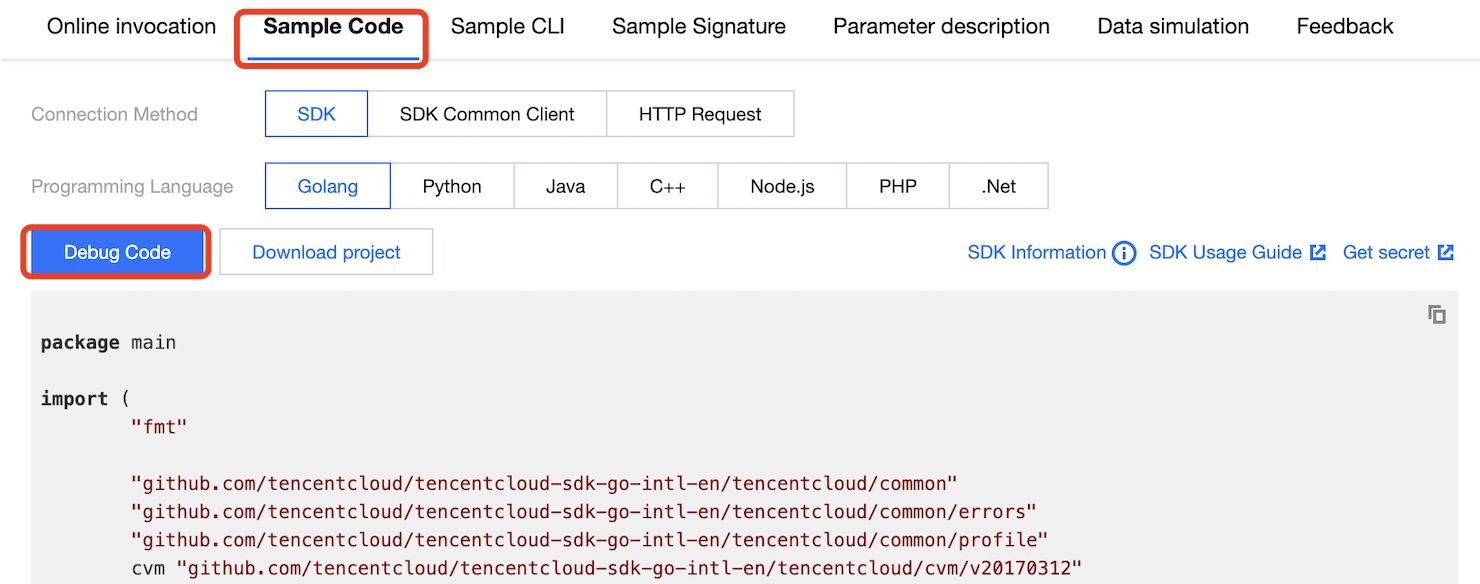
Task: Select Node.js language option
Action: pyautogui.click(x=782, y=187)
